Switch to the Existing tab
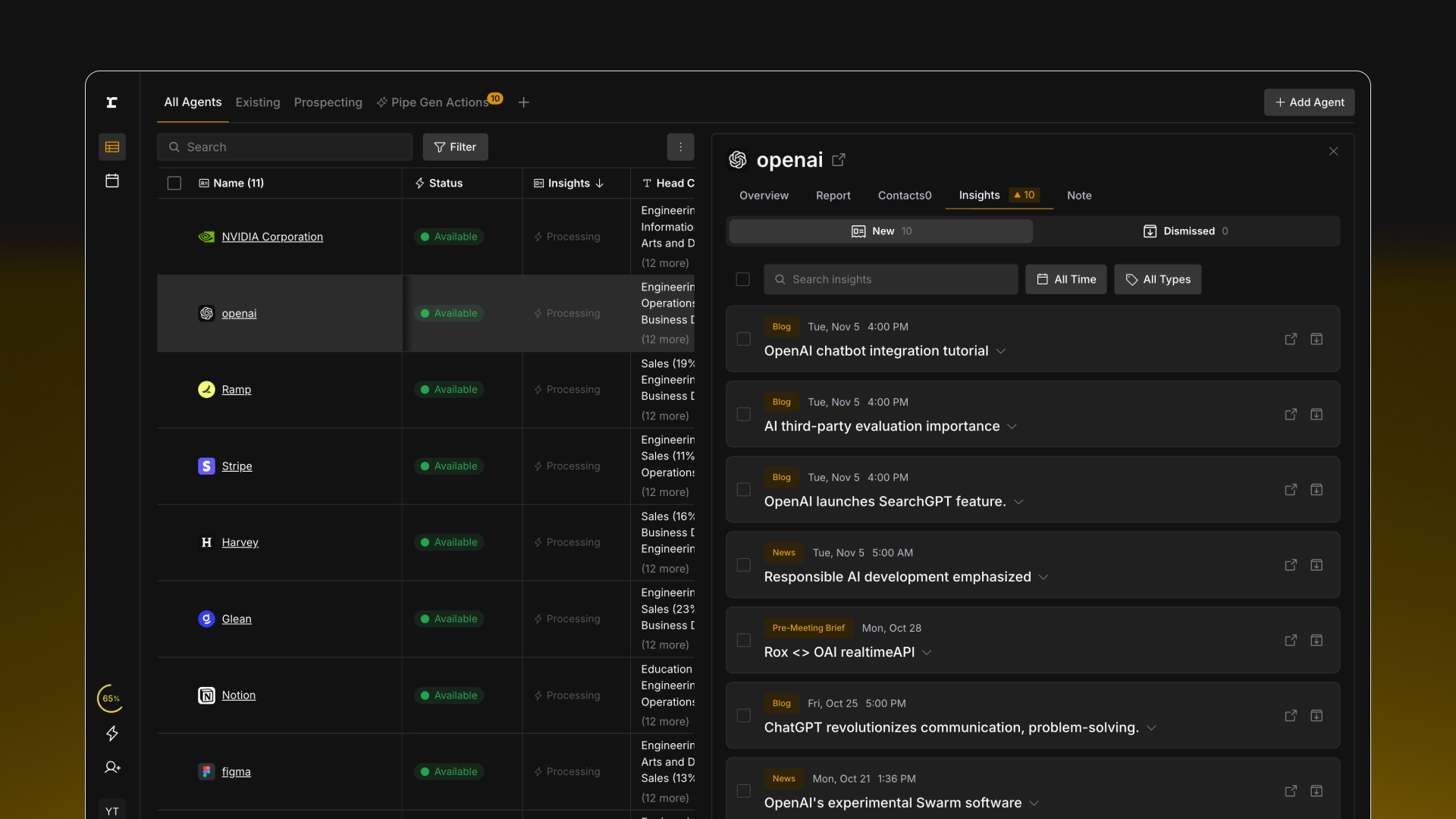Screen dimensions: 1456x819 pos(258,102)
